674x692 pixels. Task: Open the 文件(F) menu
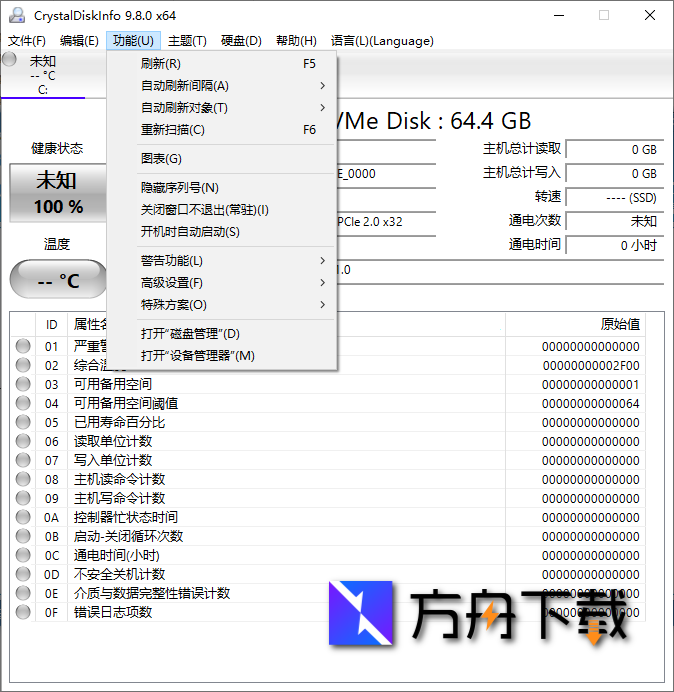tap(27, 41)
